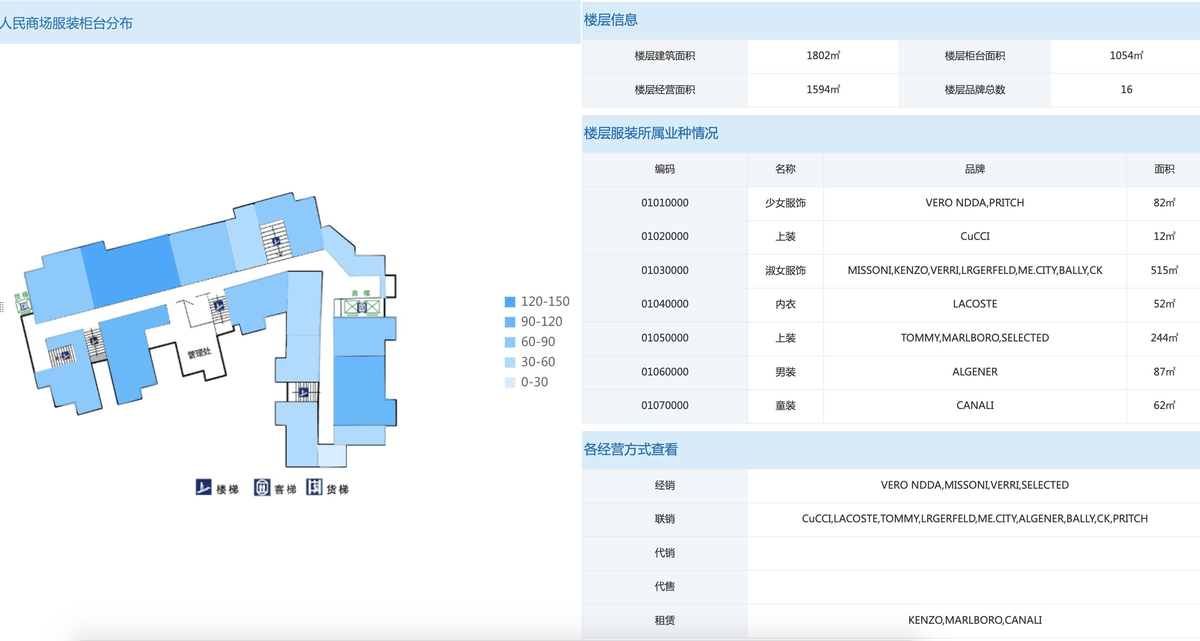Click the TOMMY,MARLBORO,SELECTED brand cell

(x=975, y=338)
